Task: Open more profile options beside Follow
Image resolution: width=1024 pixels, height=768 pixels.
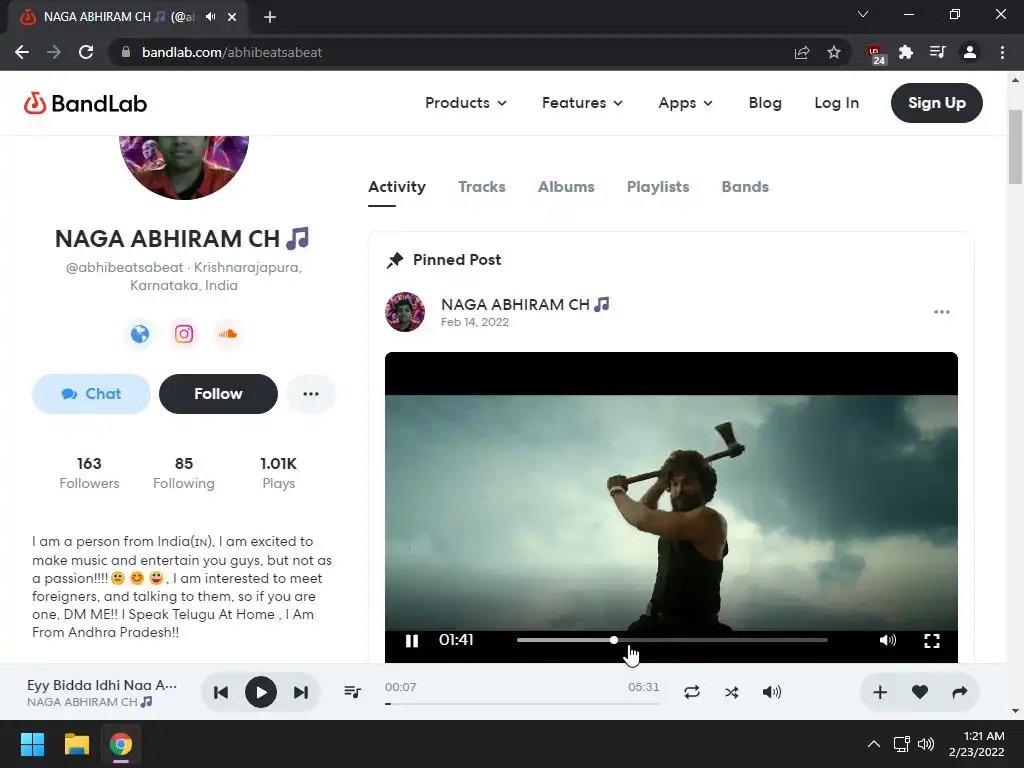Action: point(311,394)
